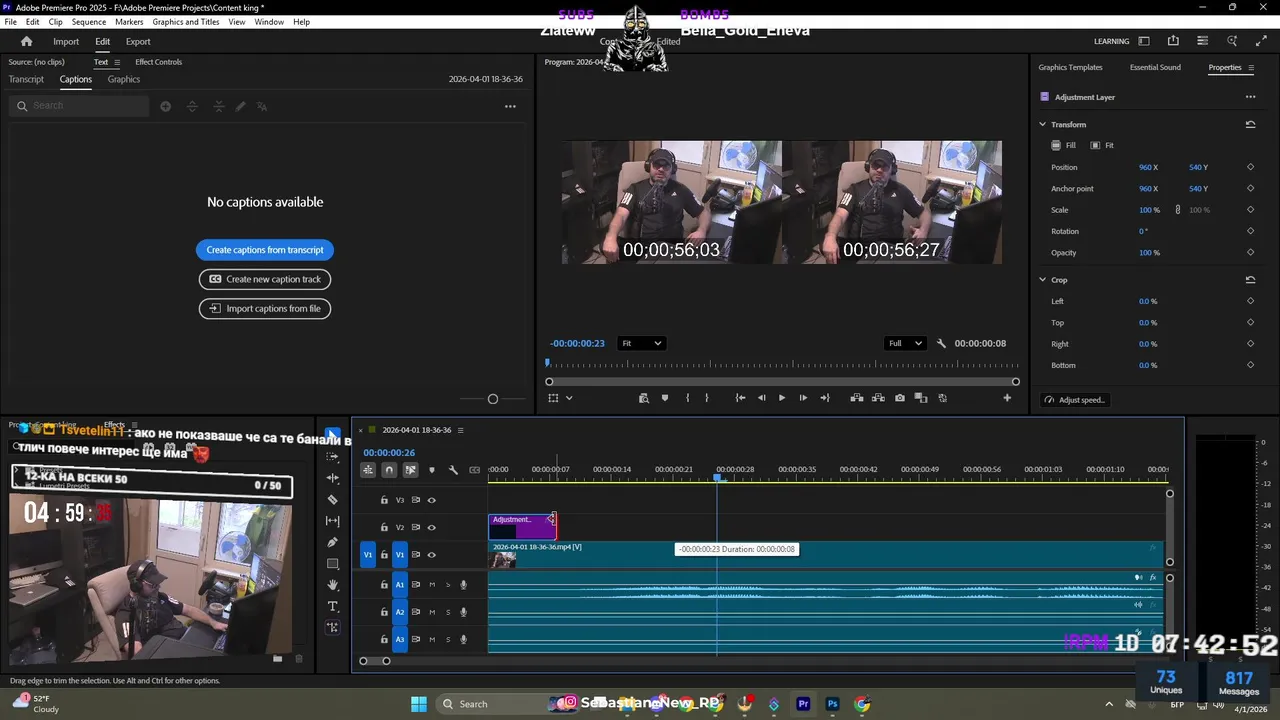This screenshot has height=720, width=1280.
Task: Select the Hand tool
Action: pos(333,585)
